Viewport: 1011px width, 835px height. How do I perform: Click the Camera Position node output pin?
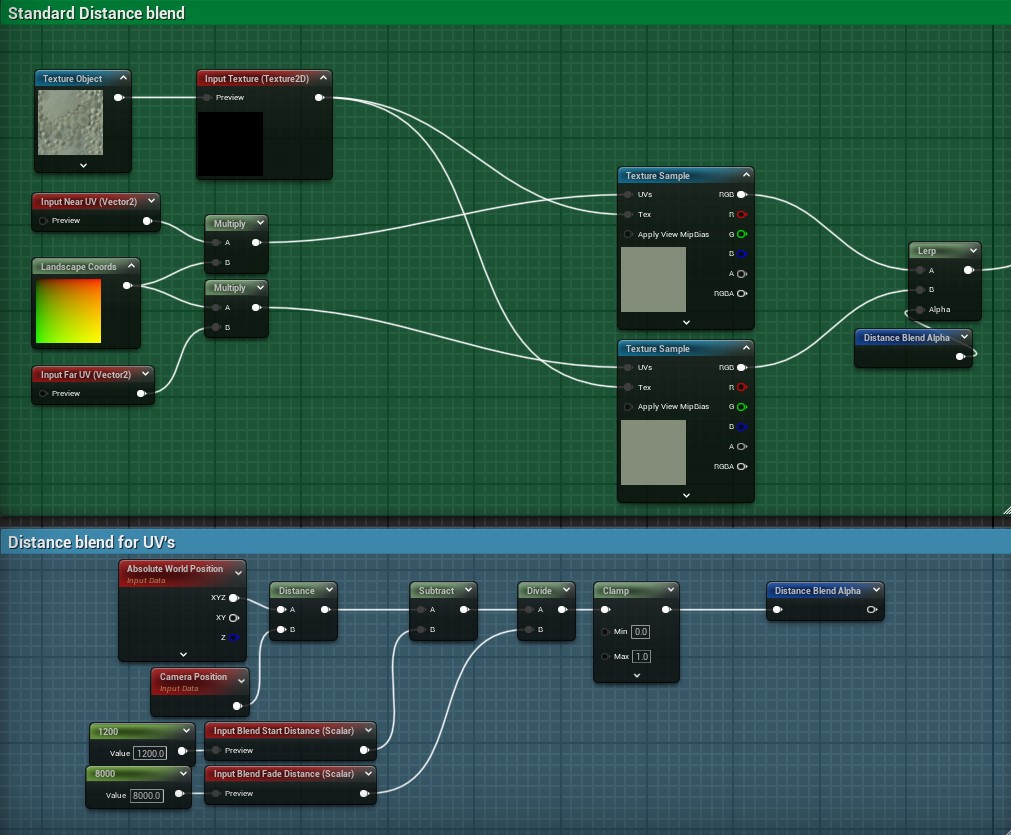[x=236, y=706]
